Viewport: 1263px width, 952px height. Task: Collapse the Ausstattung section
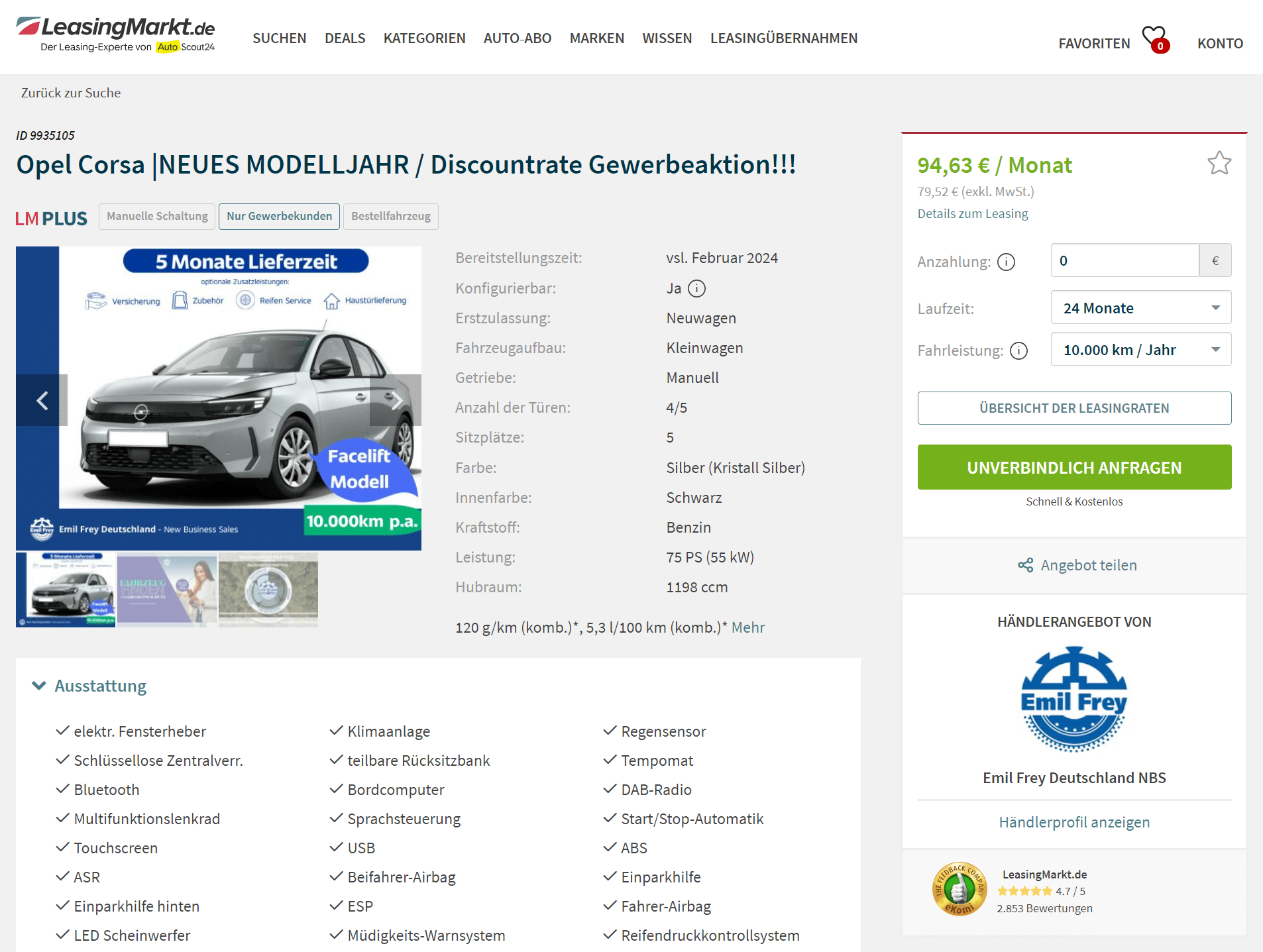(89, 686)
